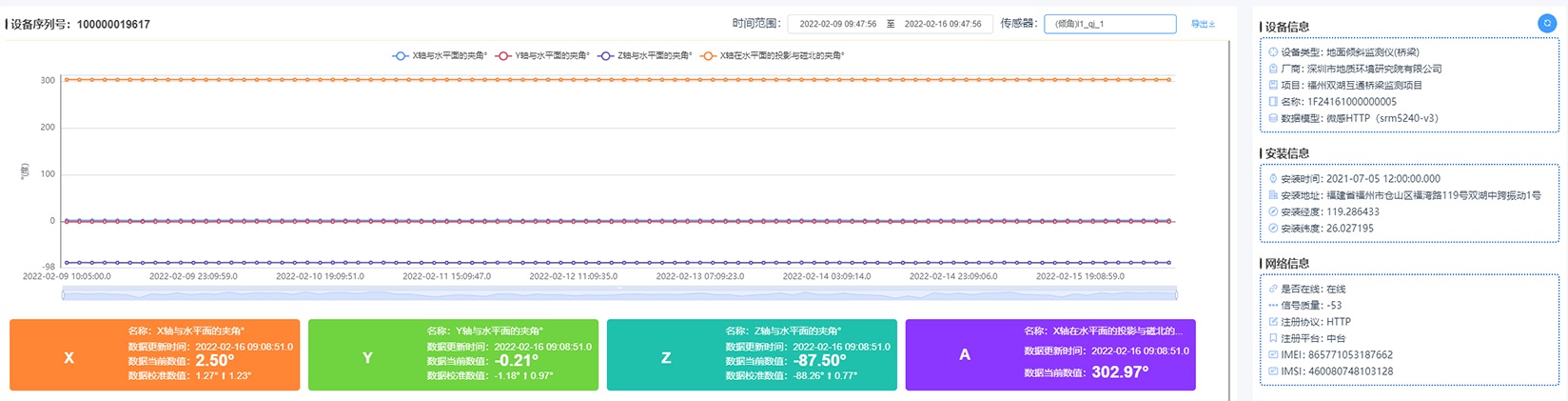Click the chart data zoom slider bar
Image resolution: width=1568 pixels, height=401 pixels.
(619, 293)
